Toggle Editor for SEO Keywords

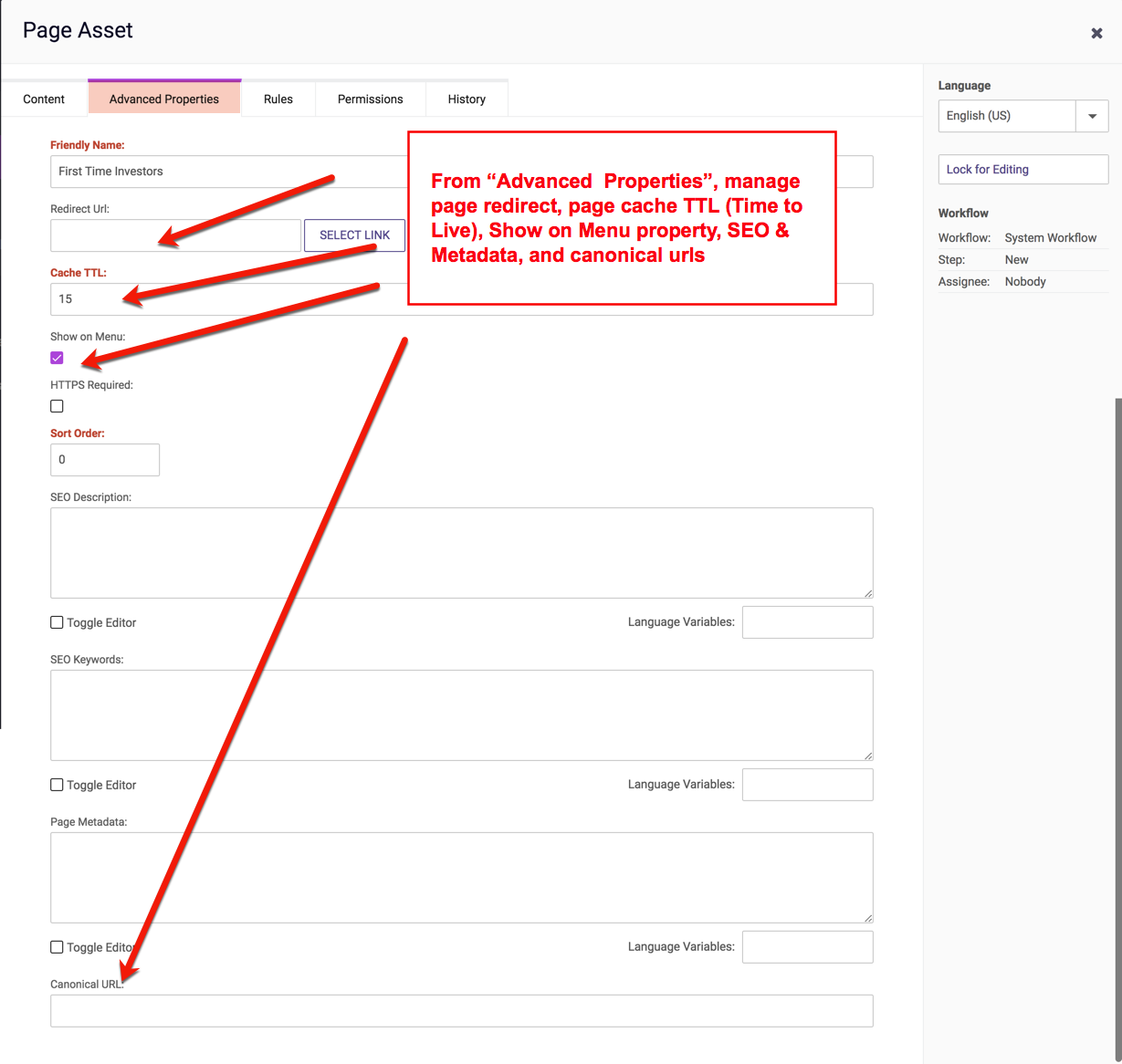point(57,785)
